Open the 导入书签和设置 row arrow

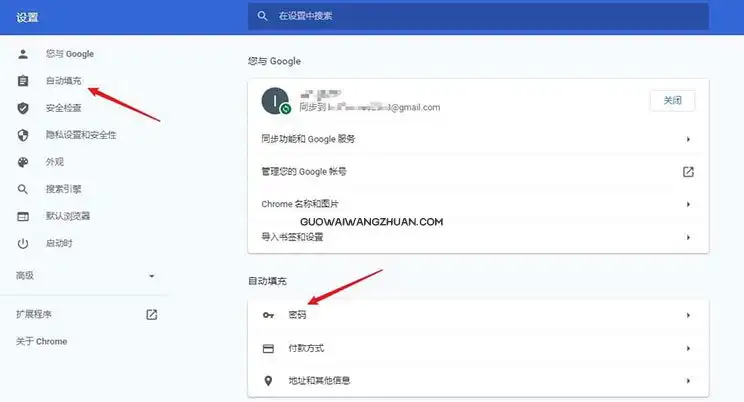click(x=688, y=237)
